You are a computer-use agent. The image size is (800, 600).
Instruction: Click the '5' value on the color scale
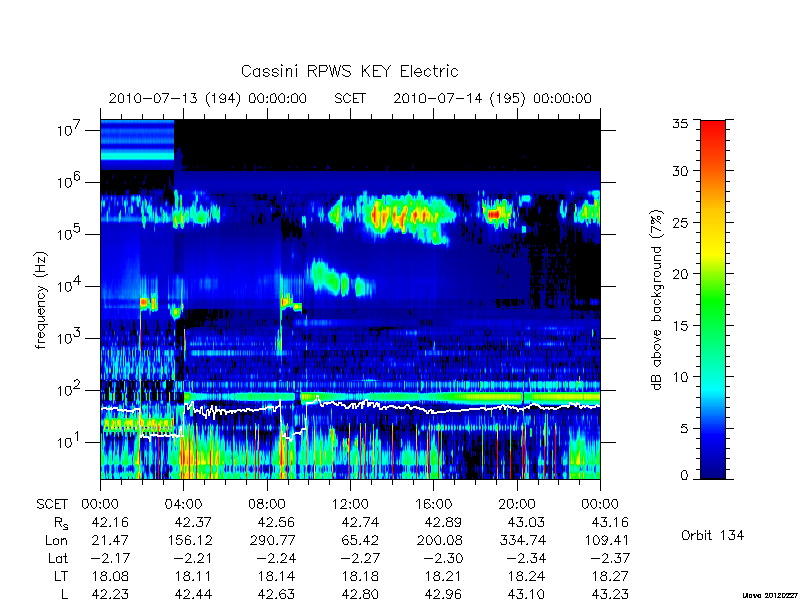(684, 428)
